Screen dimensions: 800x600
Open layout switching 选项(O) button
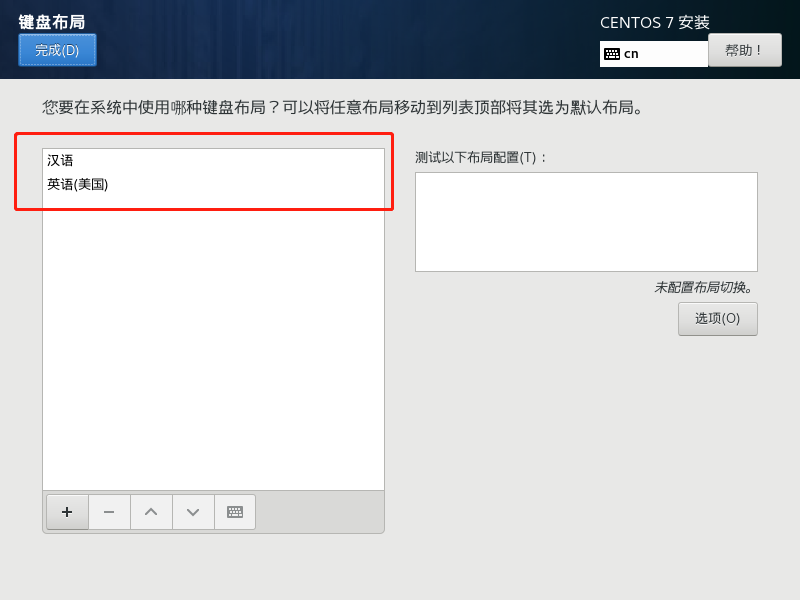click(x=717, y=319)
